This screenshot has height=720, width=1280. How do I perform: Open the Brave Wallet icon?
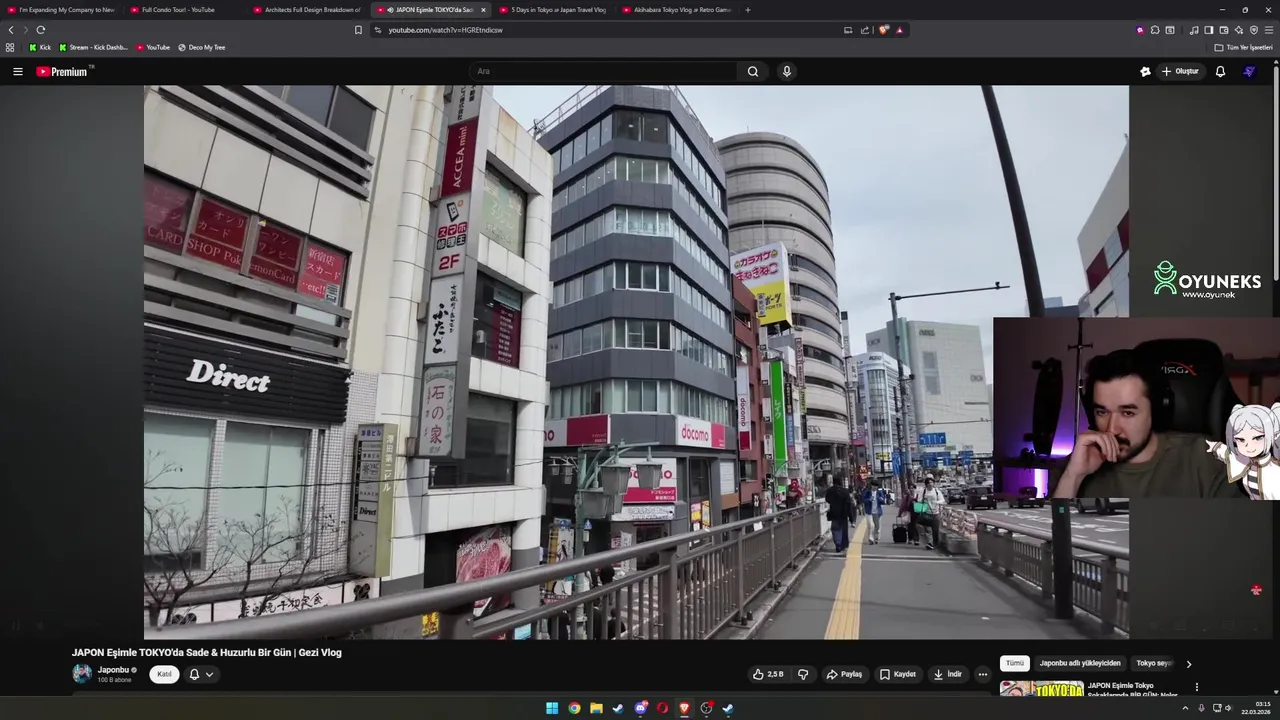1224,30
